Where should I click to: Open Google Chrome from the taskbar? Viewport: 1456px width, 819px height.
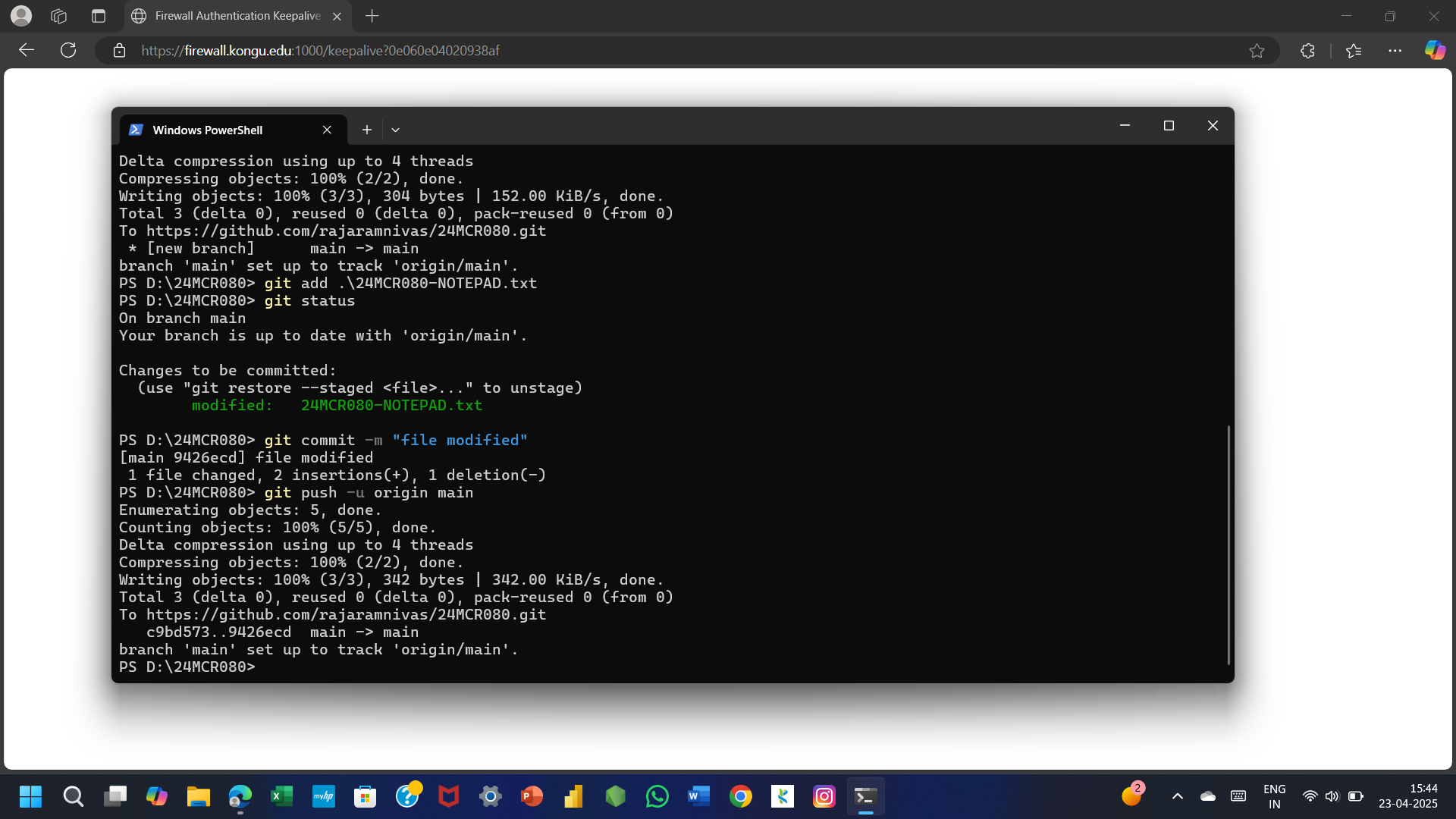tap(741, 796)
